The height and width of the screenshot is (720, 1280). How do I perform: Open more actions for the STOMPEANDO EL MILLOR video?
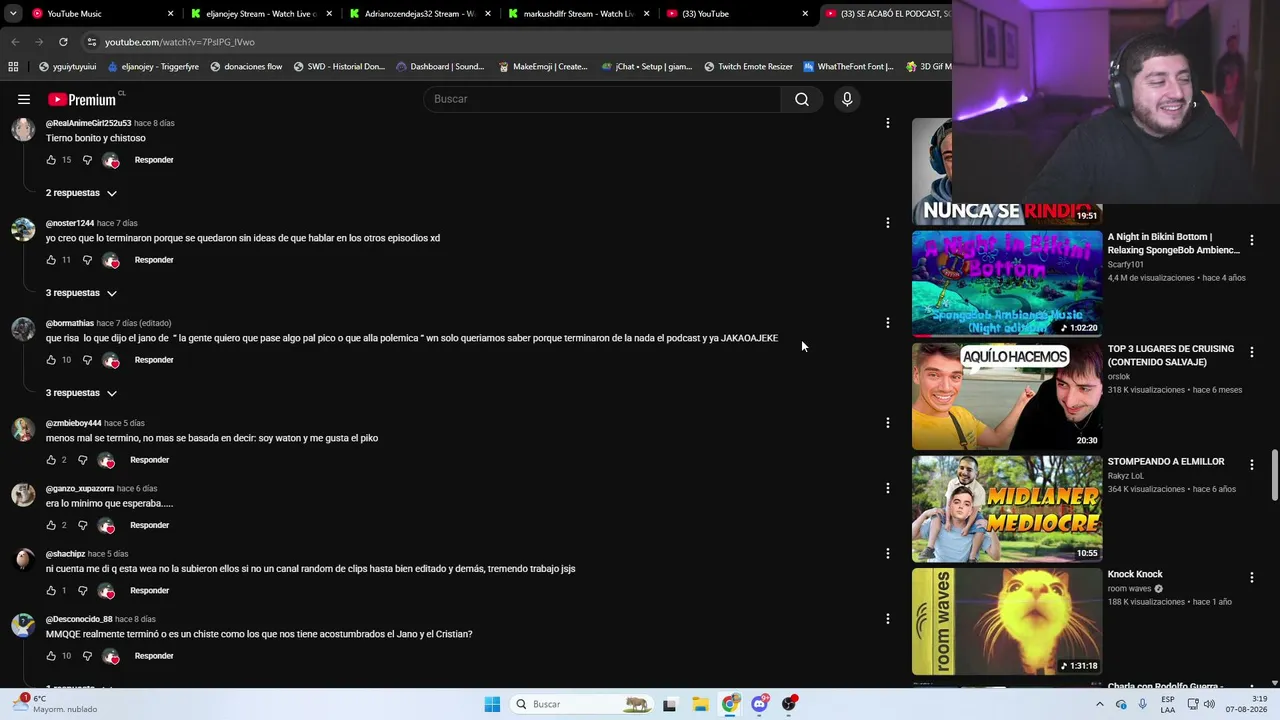click(1251, 465)
